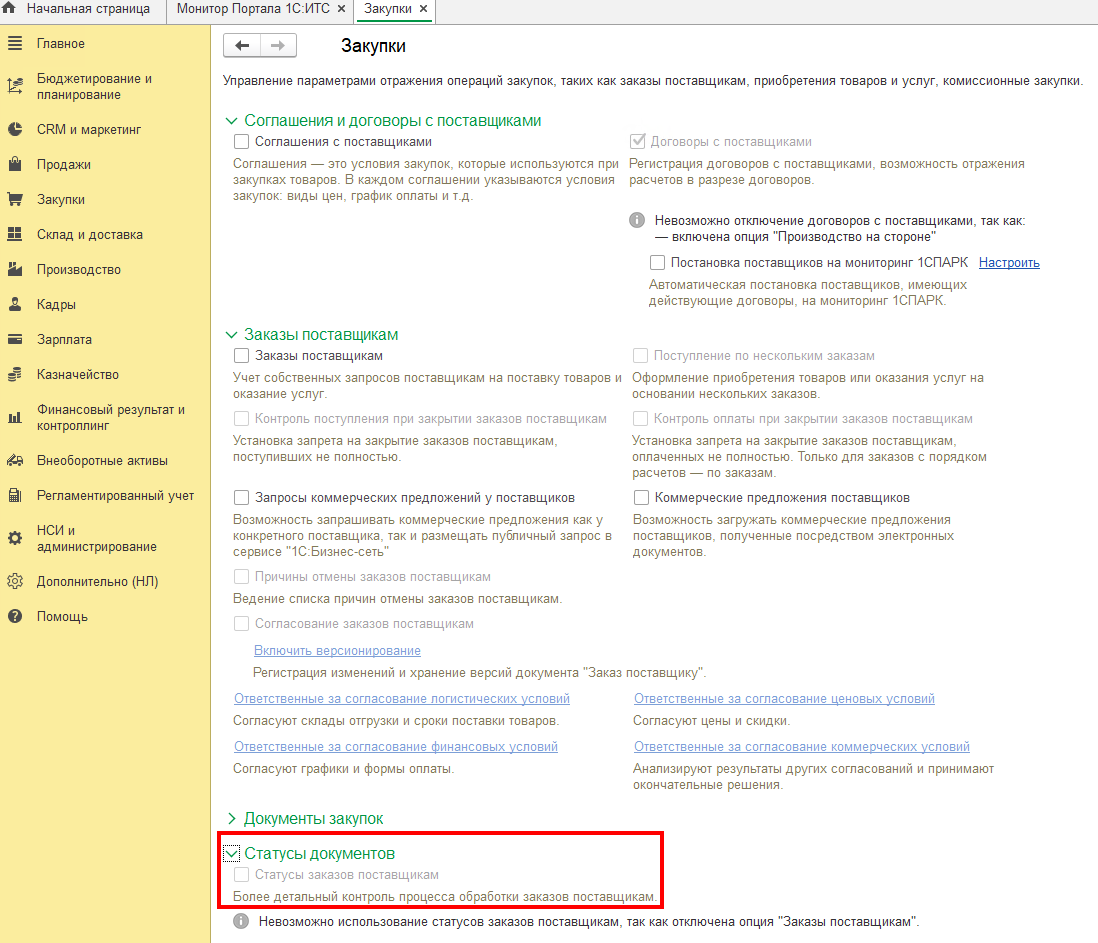Select the Закупки tab
1098x943 pixels.
click(387, 9)
